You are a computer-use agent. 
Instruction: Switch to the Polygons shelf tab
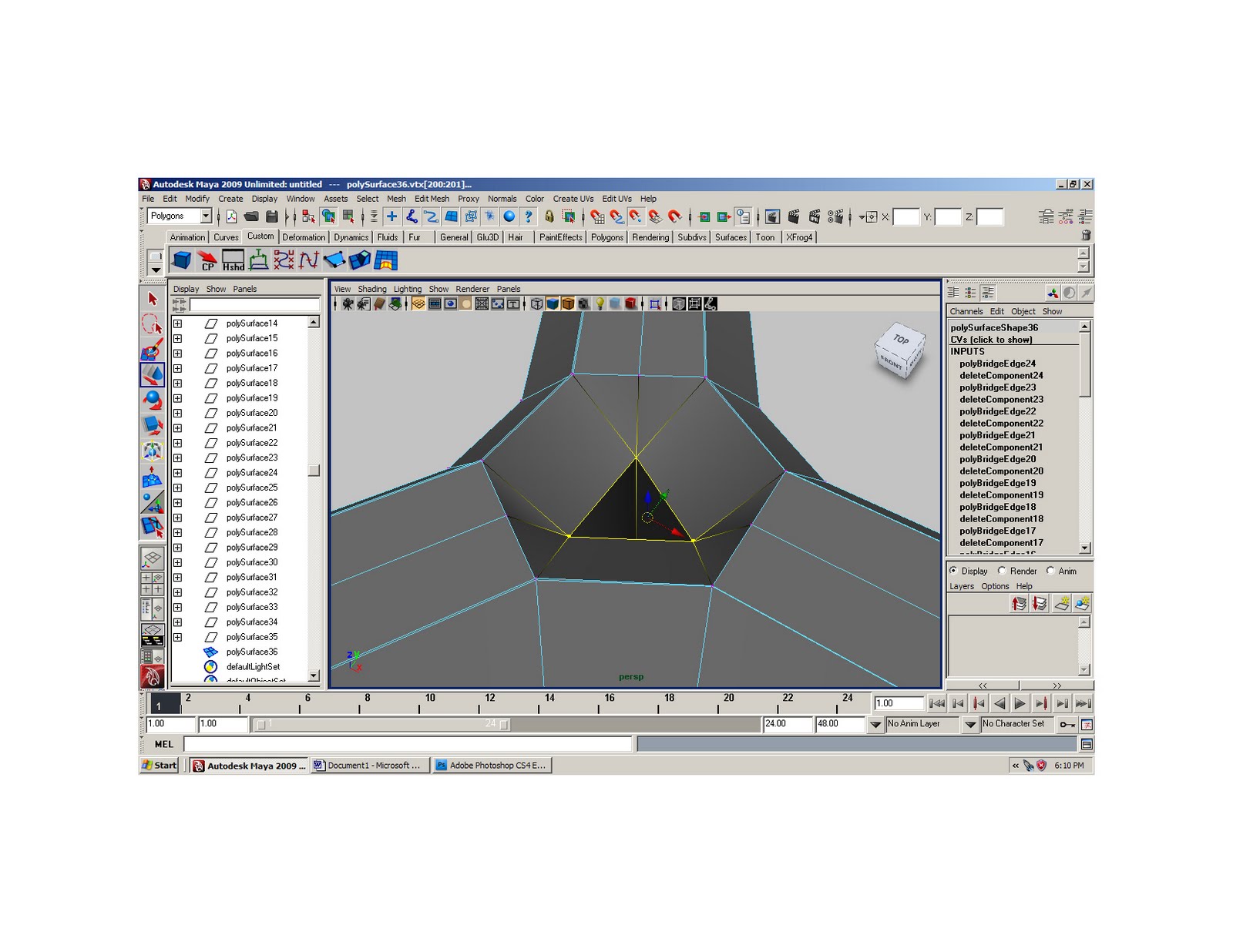coord(606,237)
